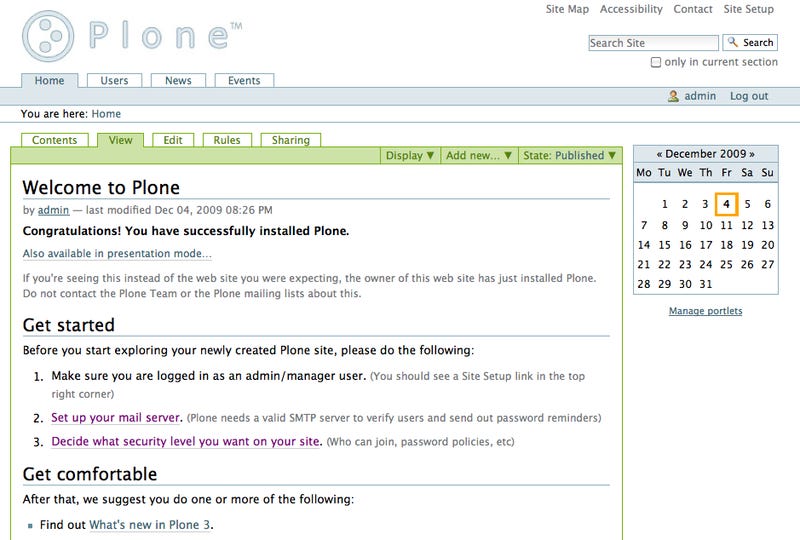Open the Events tab
This screenshot has width=800, height=540.
244,81
